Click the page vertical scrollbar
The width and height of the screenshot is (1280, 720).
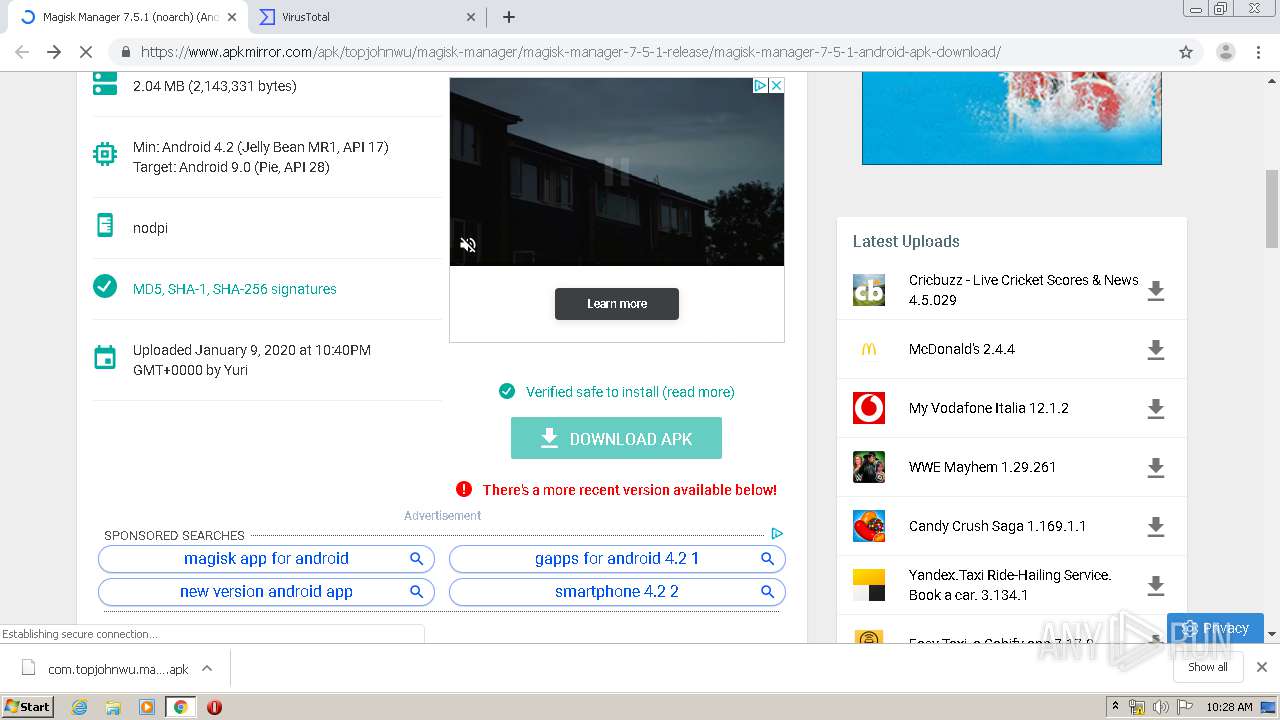(1272, 208)
